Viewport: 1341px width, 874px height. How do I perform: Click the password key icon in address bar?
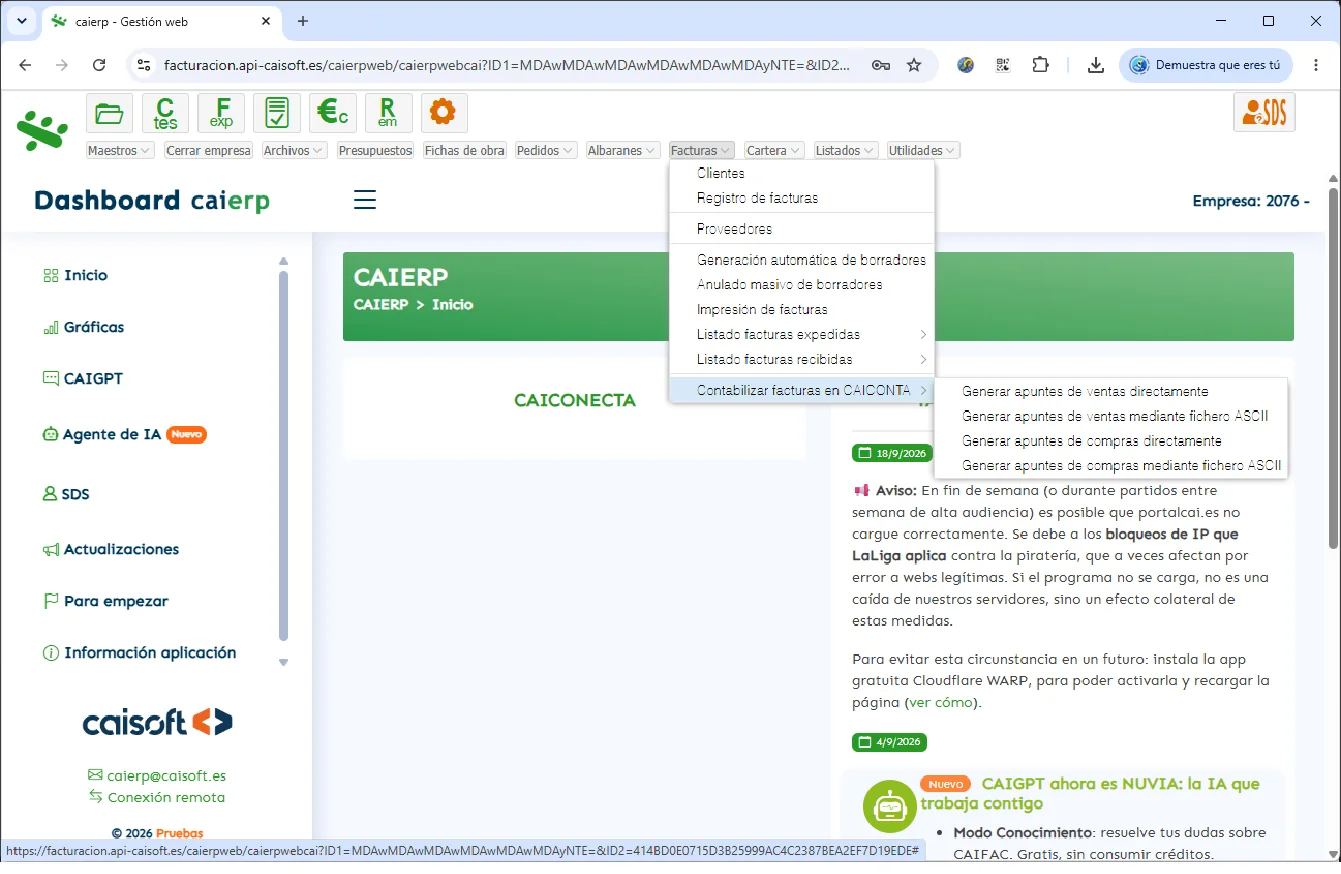tap(880, 65)
